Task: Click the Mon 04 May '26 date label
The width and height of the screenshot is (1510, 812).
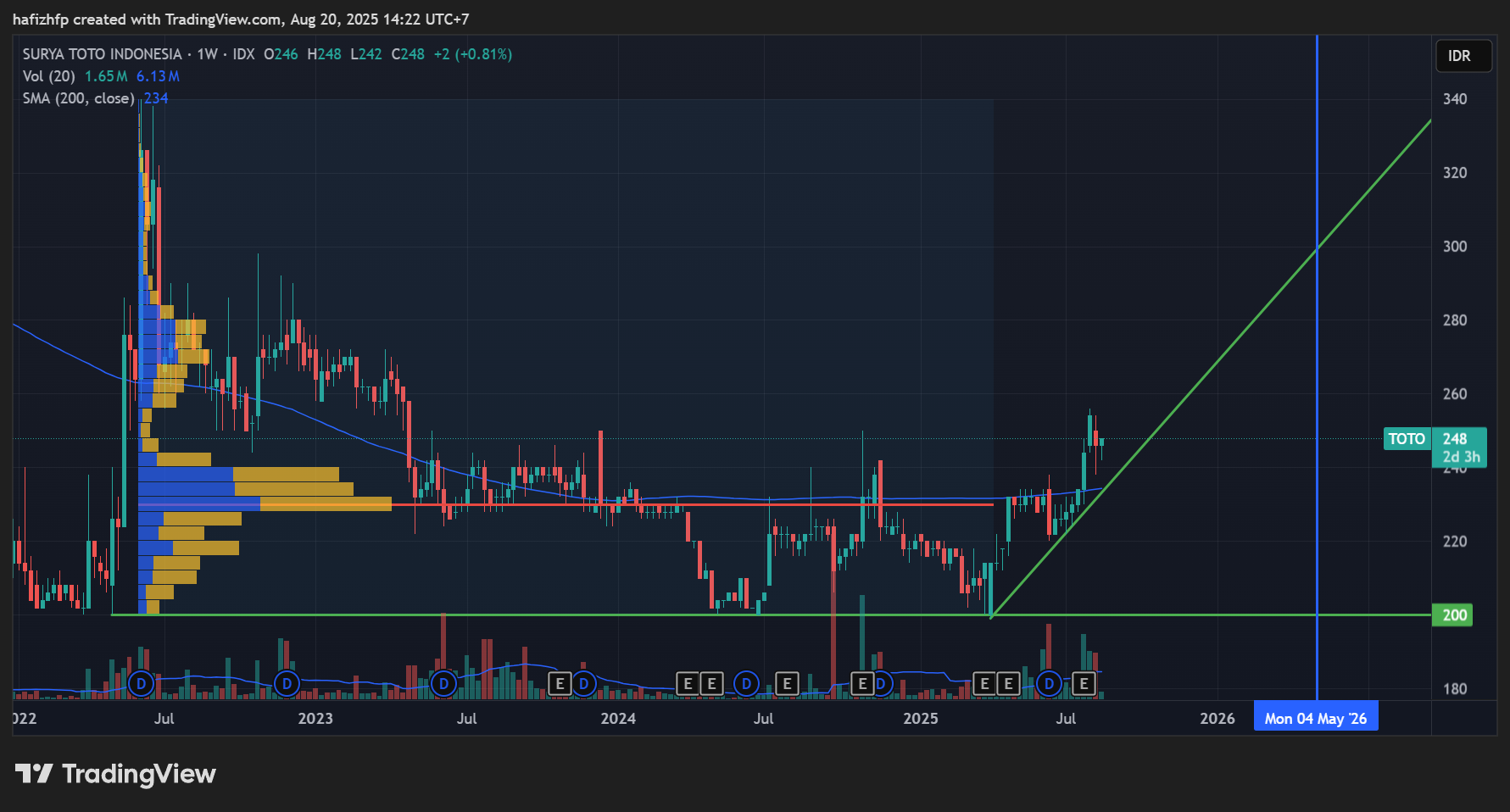Action: click(1316, 719)
